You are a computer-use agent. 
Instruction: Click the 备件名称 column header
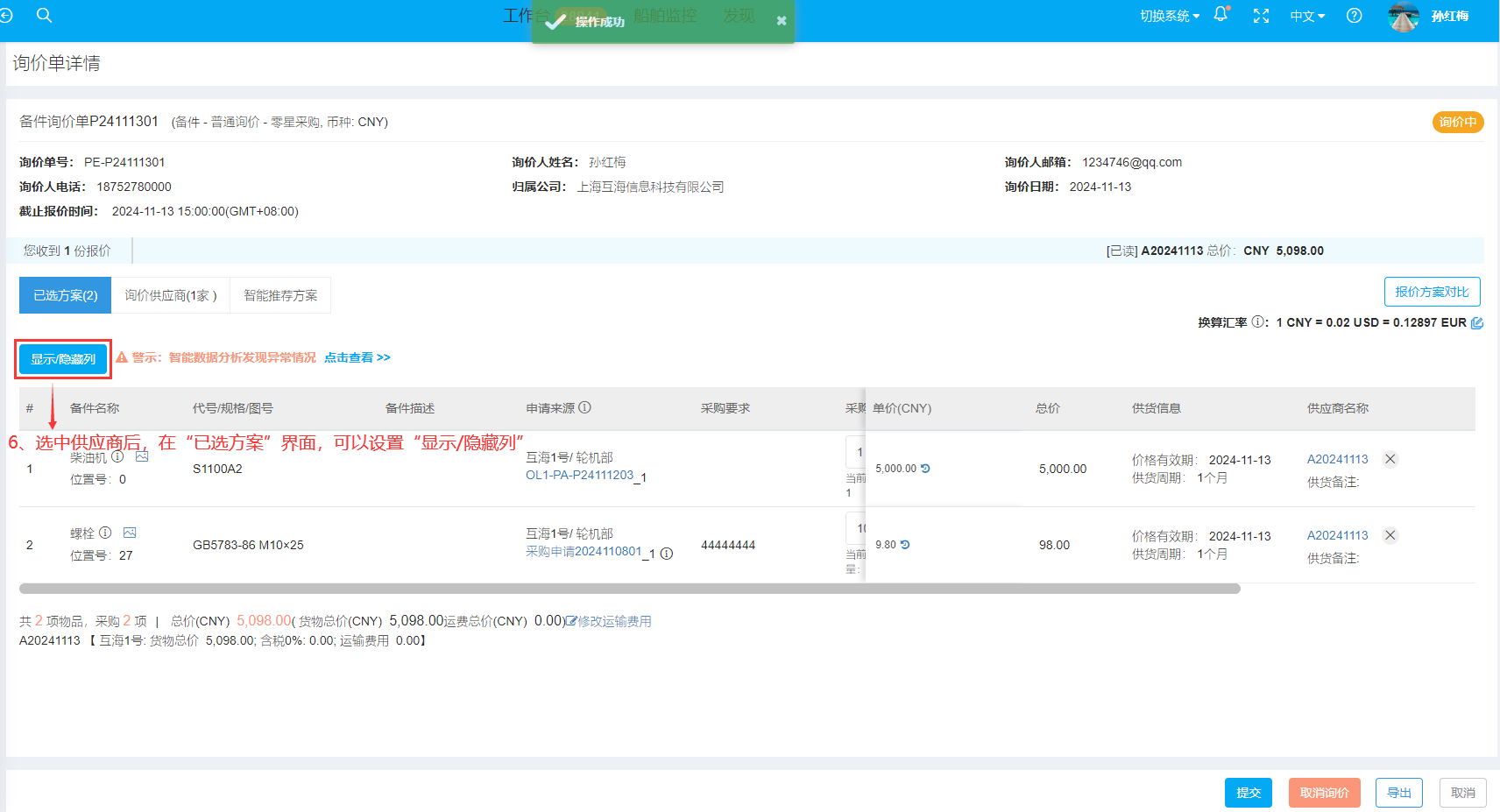click(95, 408)
